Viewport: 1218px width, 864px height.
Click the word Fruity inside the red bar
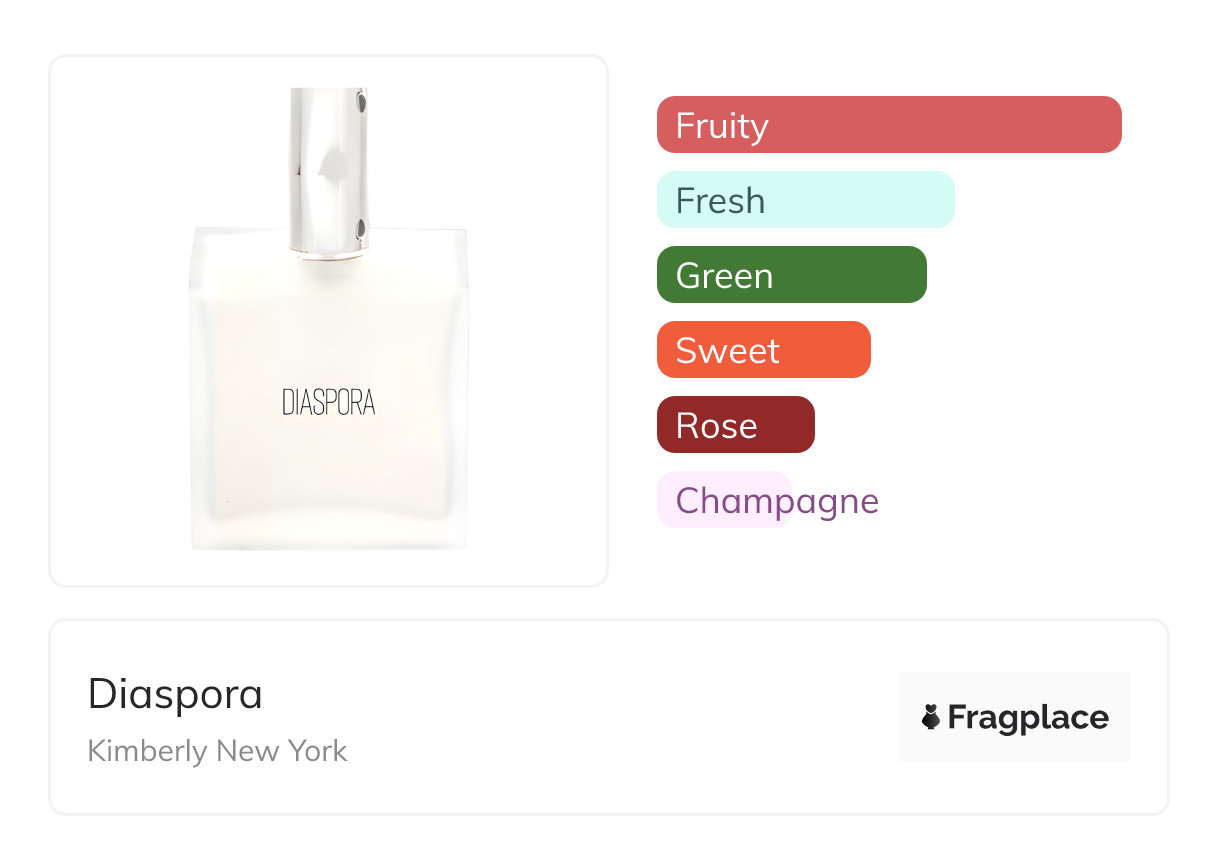coord(722,126)
